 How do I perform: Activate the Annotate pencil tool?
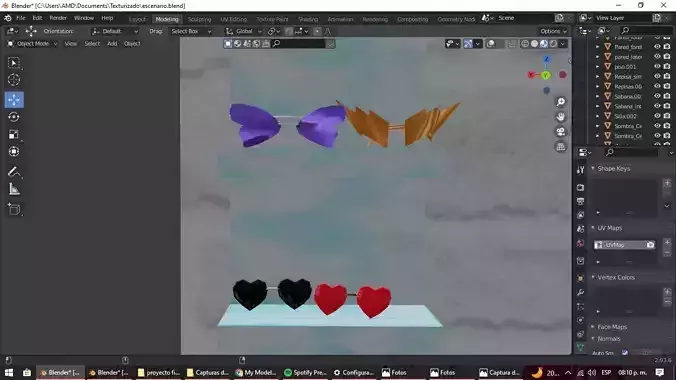point(14,172)
